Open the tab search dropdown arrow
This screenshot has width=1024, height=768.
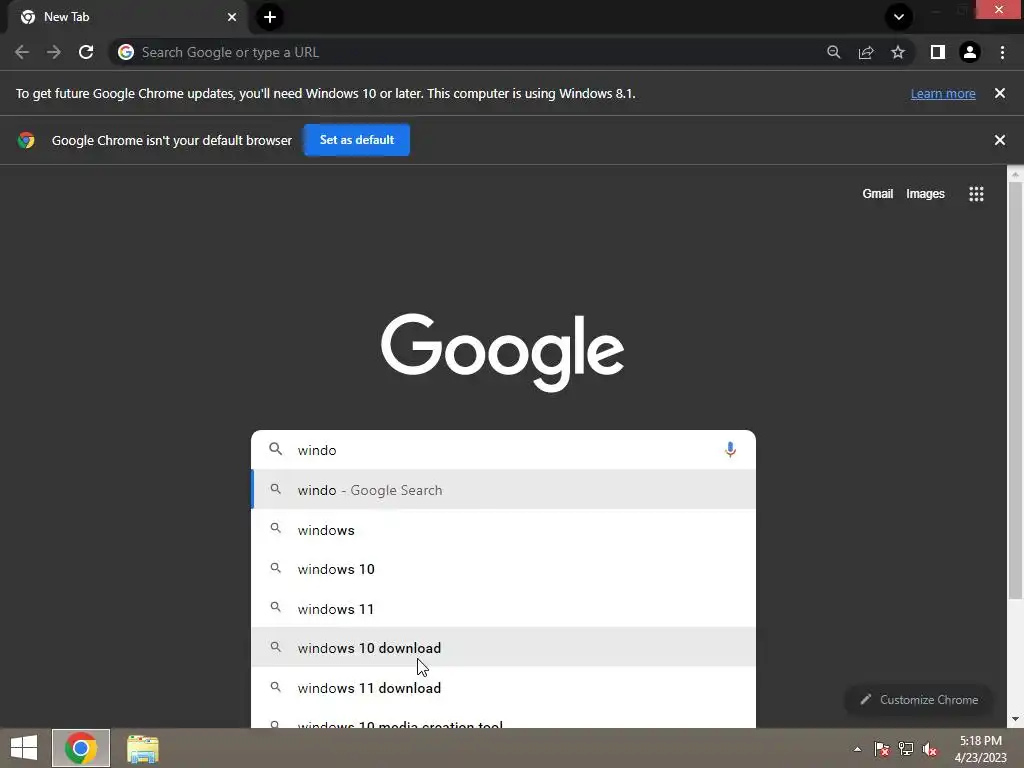tap(899, 17)
